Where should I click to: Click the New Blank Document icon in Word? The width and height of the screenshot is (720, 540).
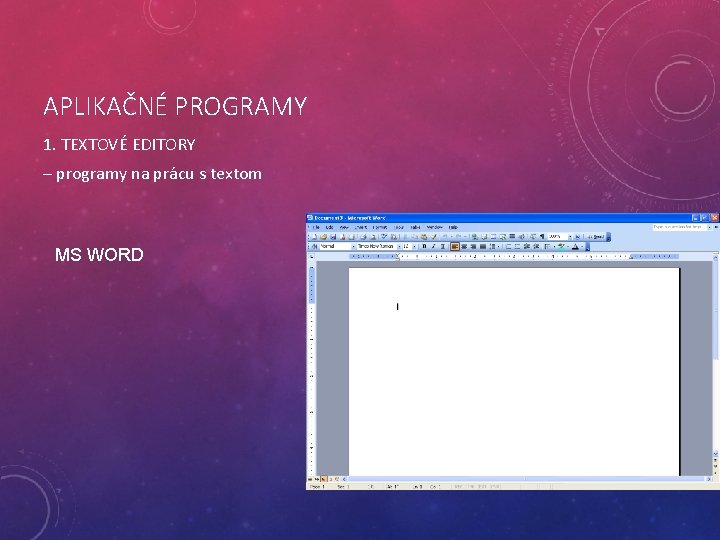point(315,237)
